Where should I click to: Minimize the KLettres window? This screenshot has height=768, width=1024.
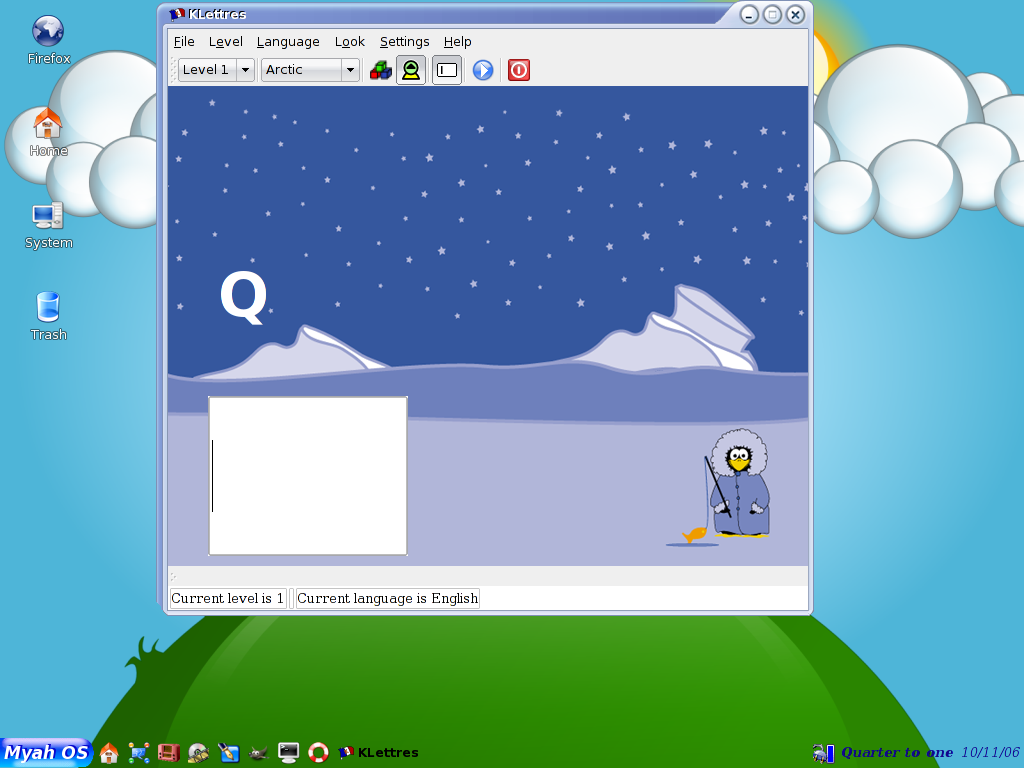(749, 14)
